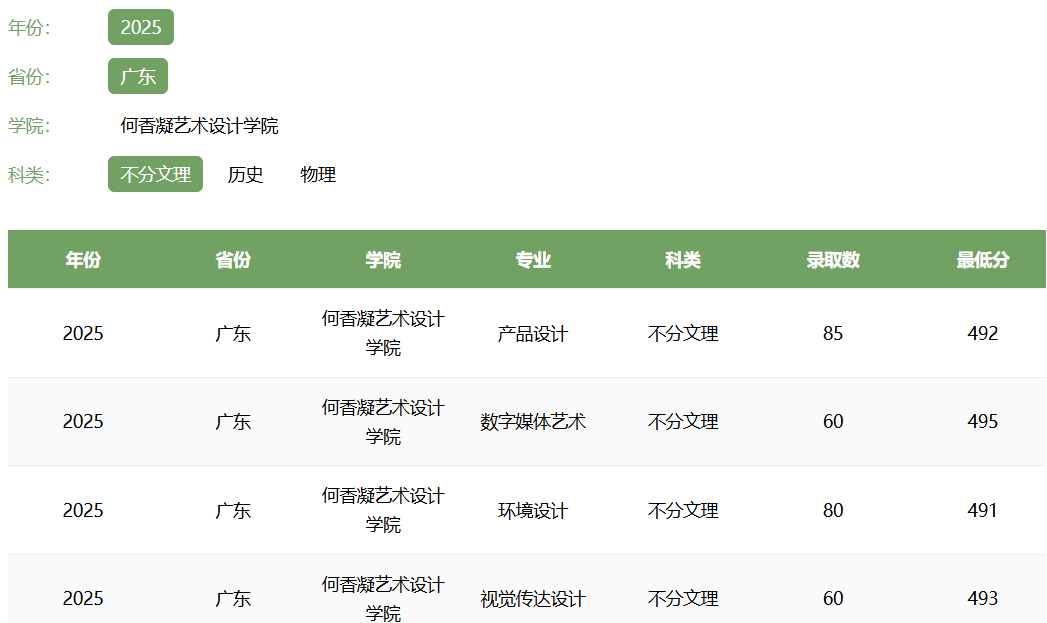This screenshot has width=1047, height=623.
Task: Select the 2025 year filter
Action: point(141,27)
